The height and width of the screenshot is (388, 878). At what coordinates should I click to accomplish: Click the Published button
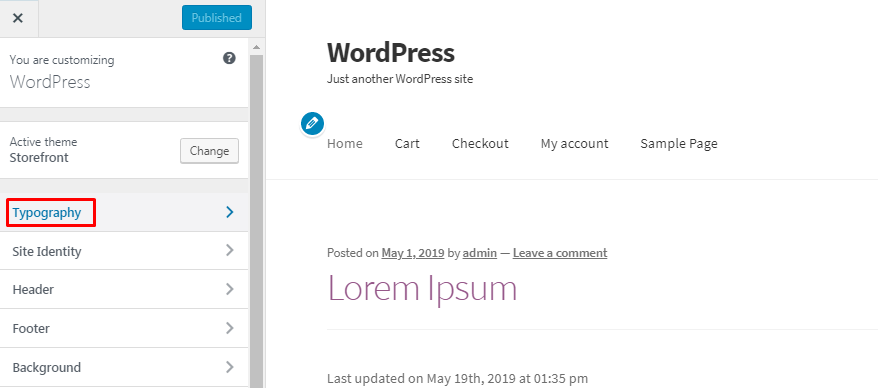point(217,18)
